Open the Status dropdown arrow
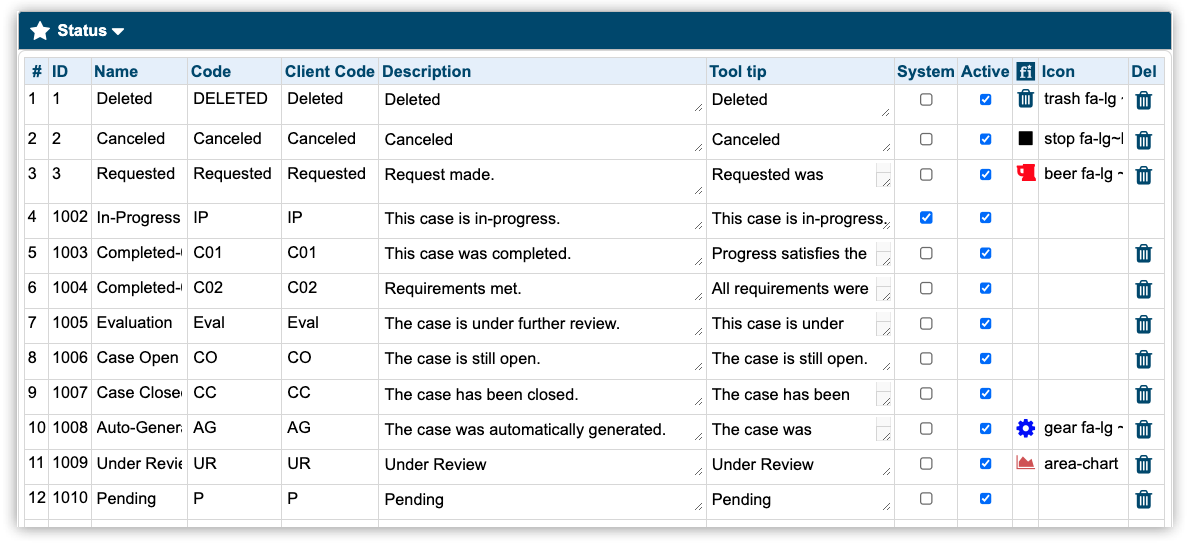The width and height of the screenshot is (1188, 545). (x=118, y=32)
